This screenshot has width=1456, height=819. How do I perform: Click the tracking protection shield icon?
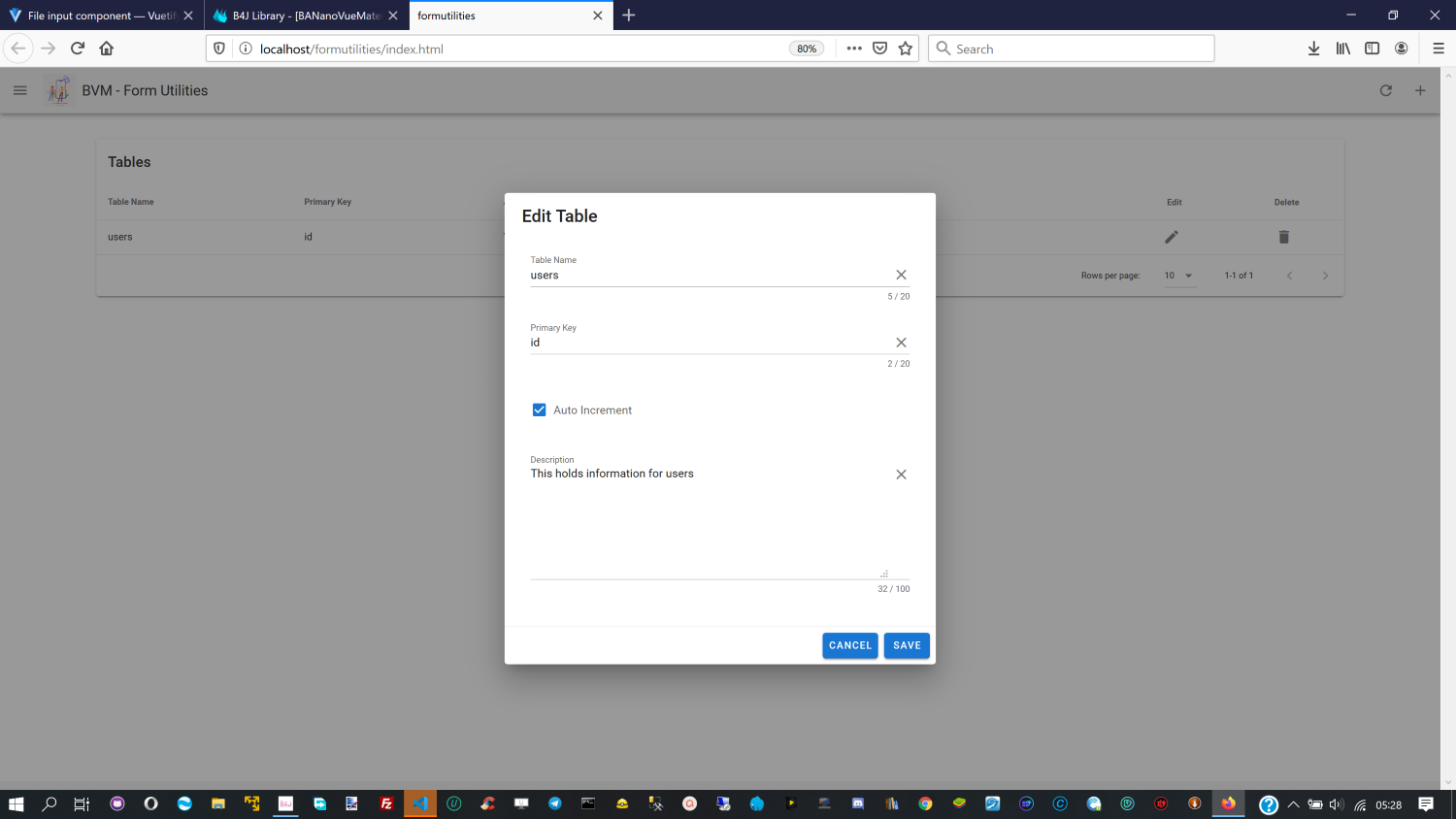(x=219, y=49)
